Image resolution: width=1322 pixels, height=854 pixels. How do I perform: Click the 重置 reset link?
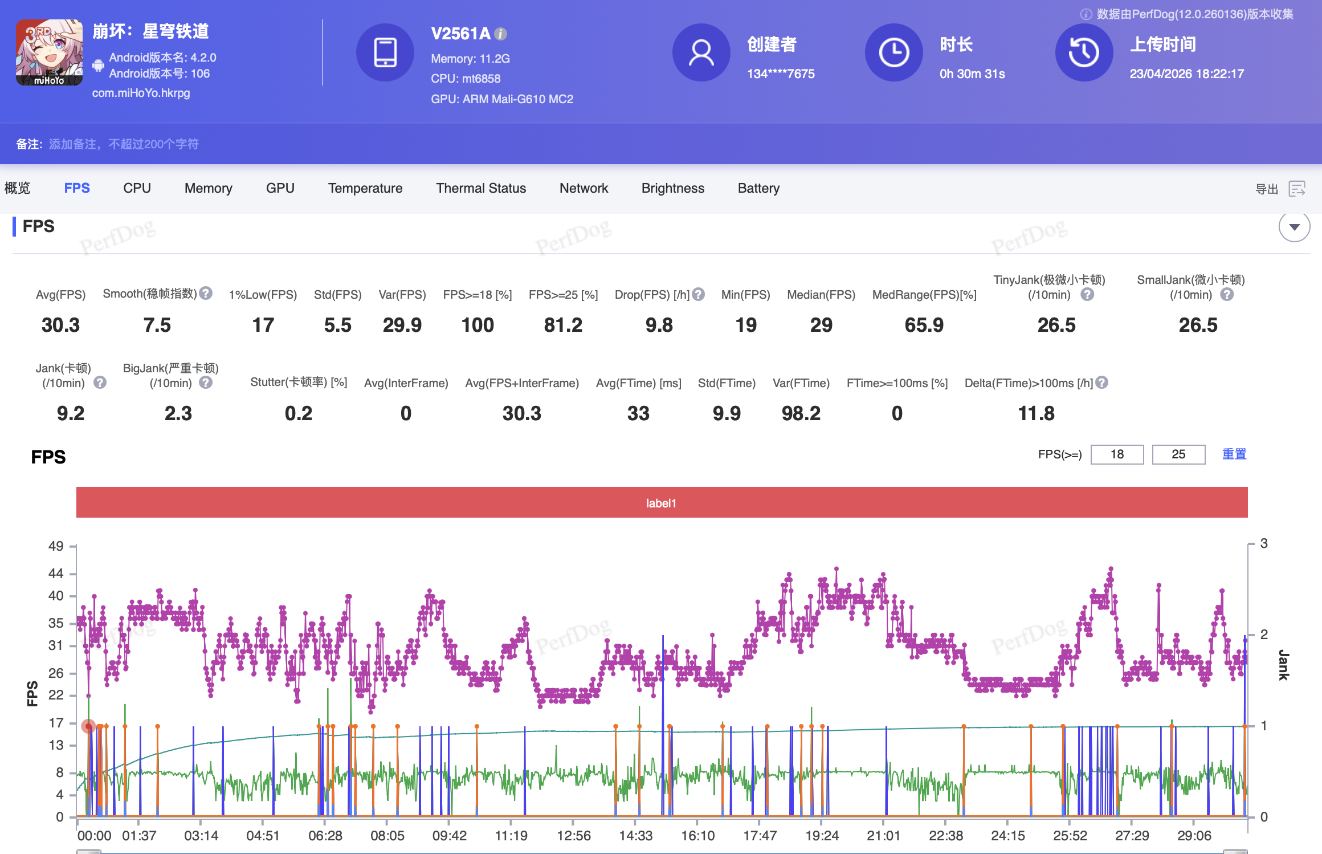[1234, 454]
